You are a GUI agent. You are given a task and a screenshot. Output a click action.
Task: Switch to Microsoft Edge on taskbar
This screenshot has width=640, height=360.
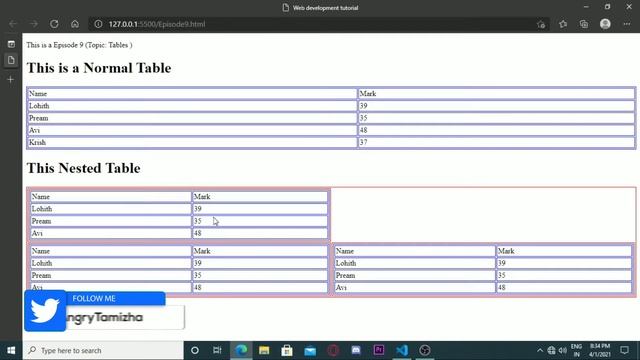coord(241,350)
